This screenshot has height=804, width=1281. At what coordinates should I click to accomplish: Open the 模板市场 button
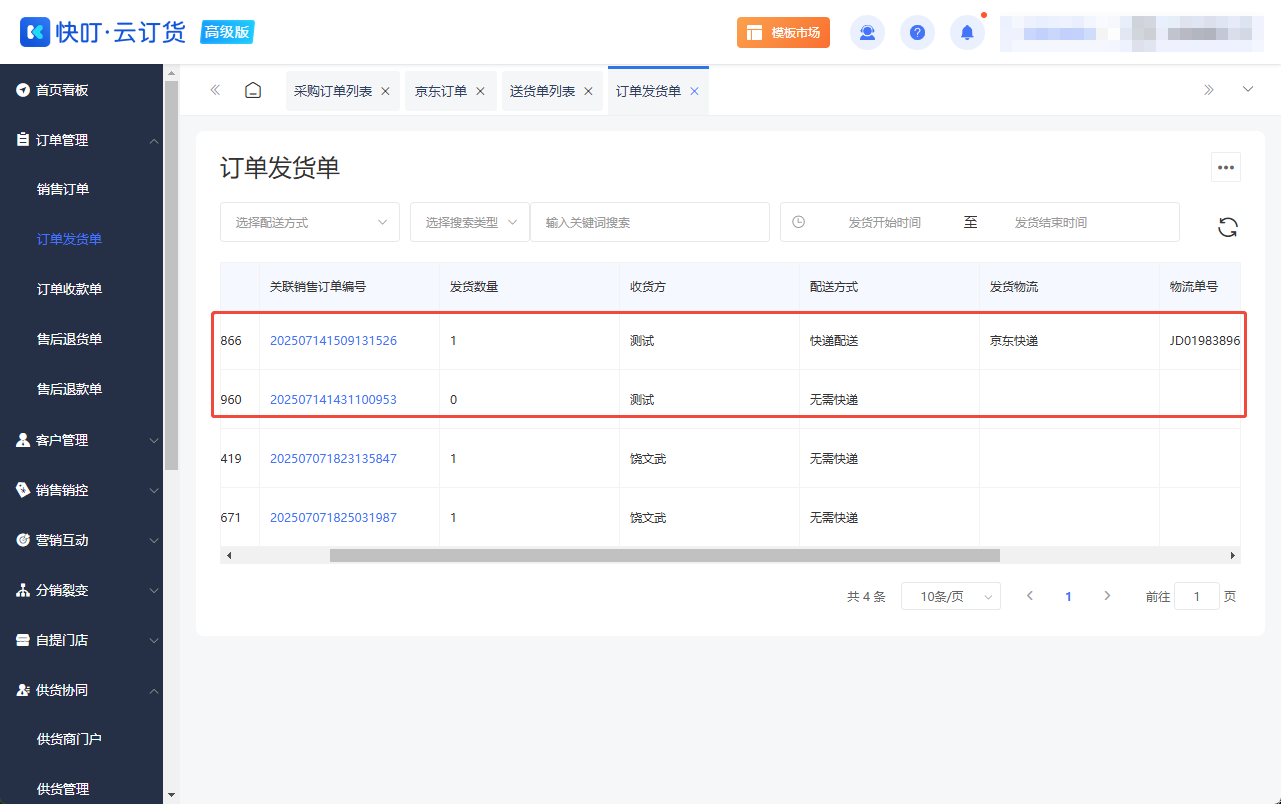(x=783, y=32)
